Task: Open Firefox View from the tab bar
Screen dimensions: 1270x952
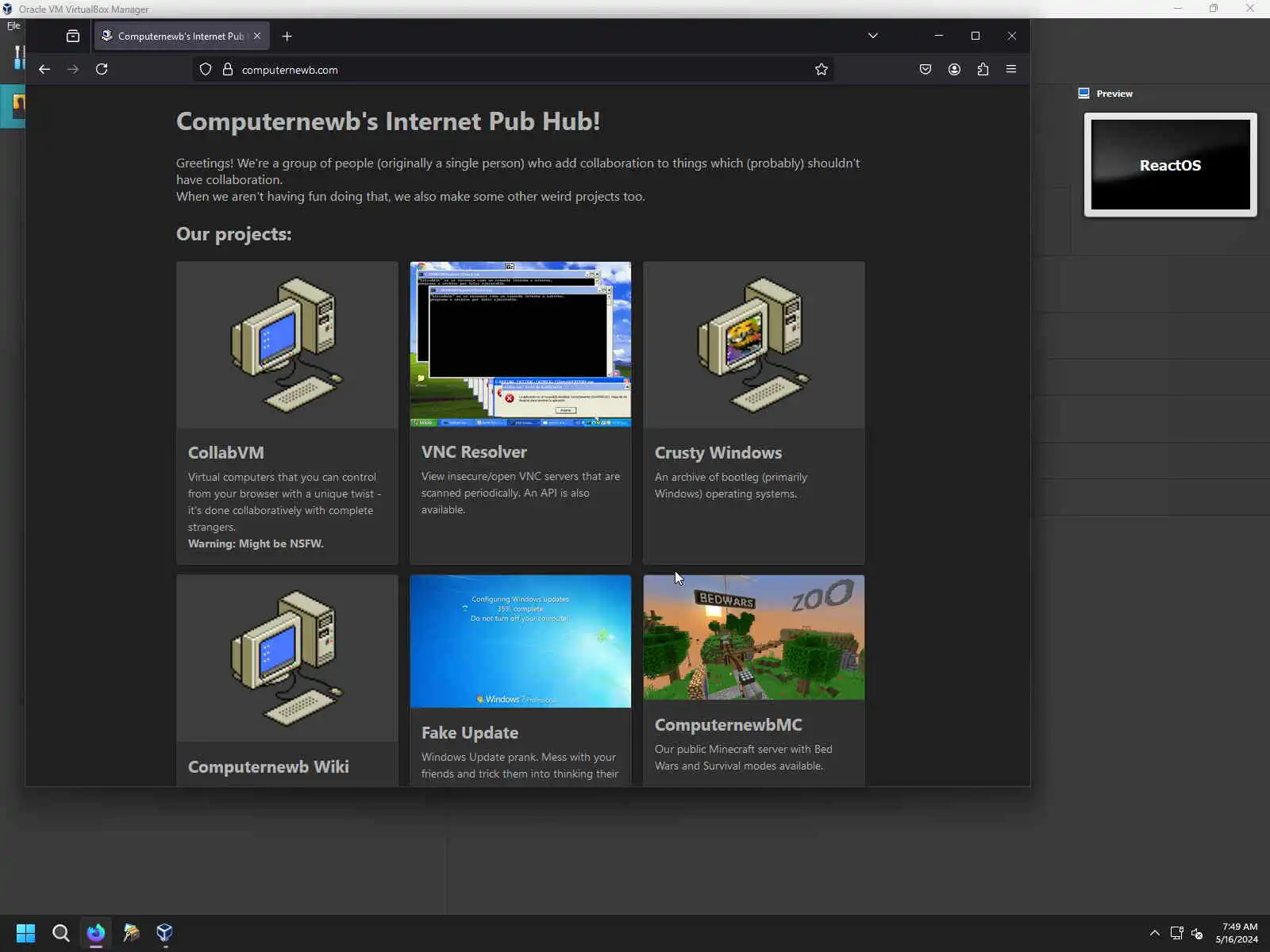Action: tap(73, 36)
